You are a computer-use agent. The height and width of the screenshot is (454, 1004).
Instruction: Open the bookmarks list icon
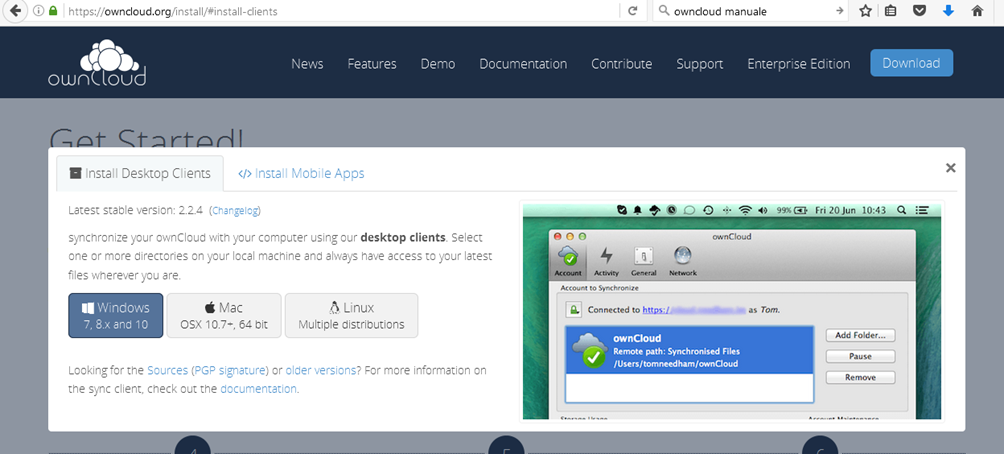[x=890, y=11]
